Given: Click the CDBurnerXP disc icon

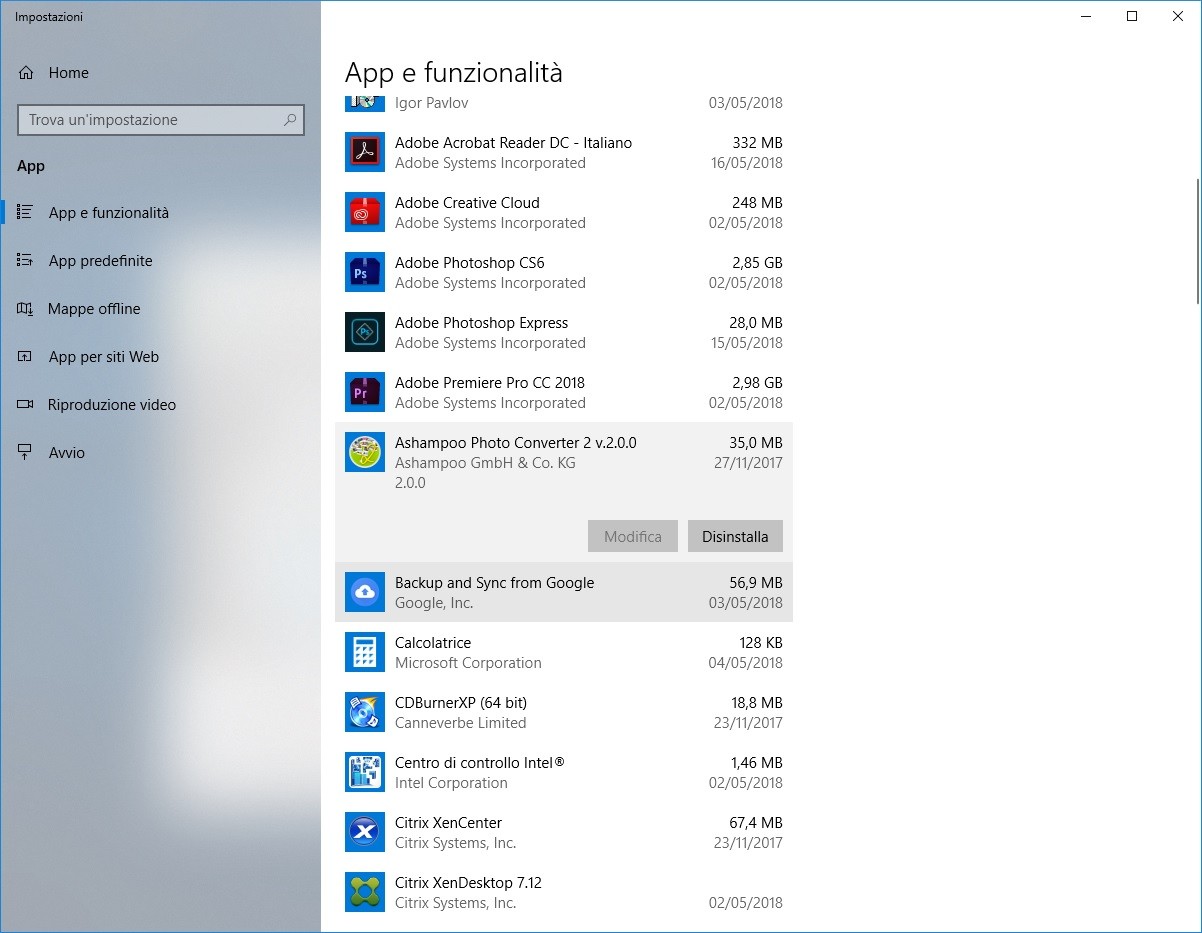Looking at the screenshot, I should click(x=364, y=712).
